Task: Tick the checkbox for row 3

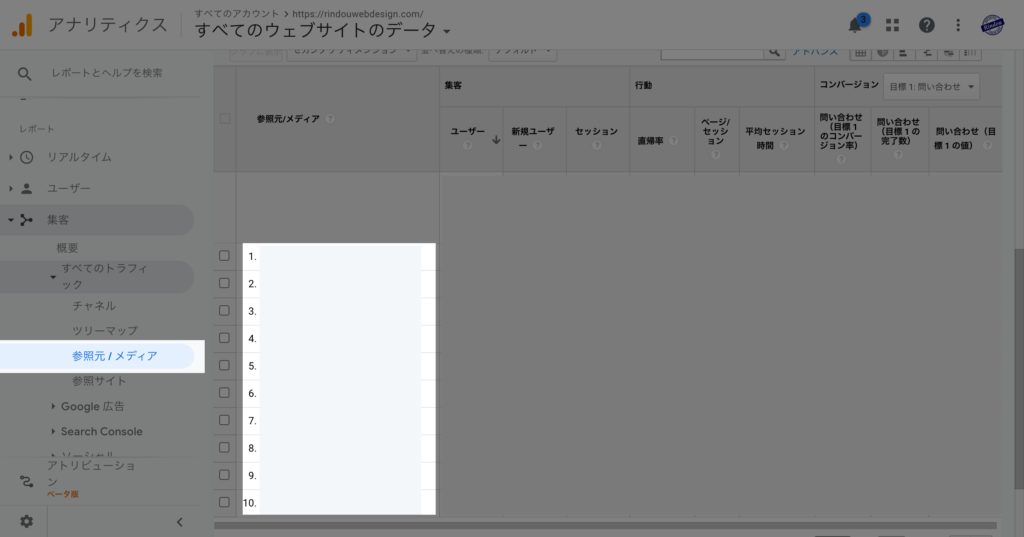Action: coord(224,310)
